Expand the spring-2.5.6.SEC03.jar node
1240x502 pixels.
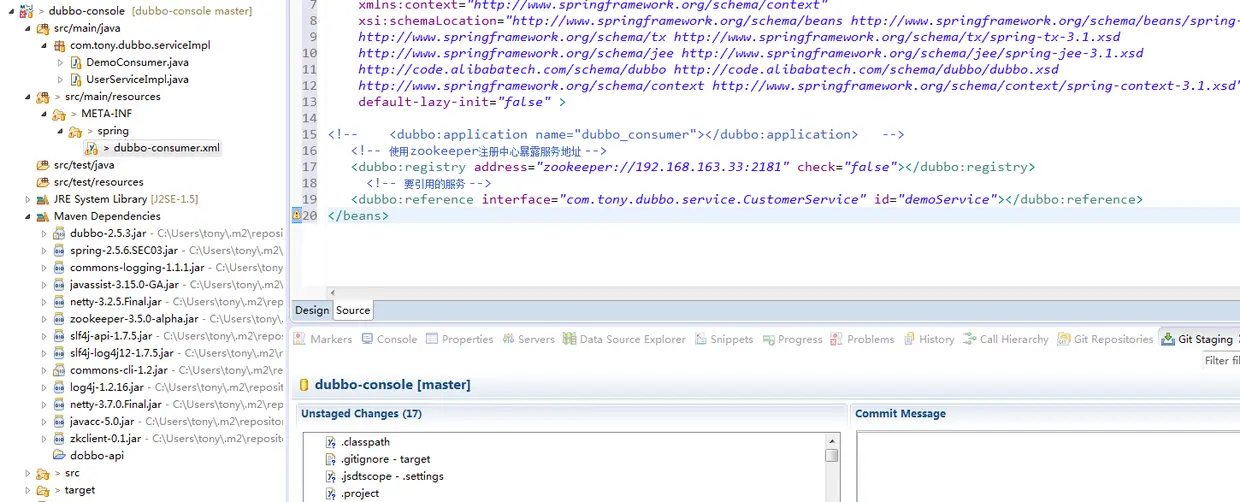(44, 250)
